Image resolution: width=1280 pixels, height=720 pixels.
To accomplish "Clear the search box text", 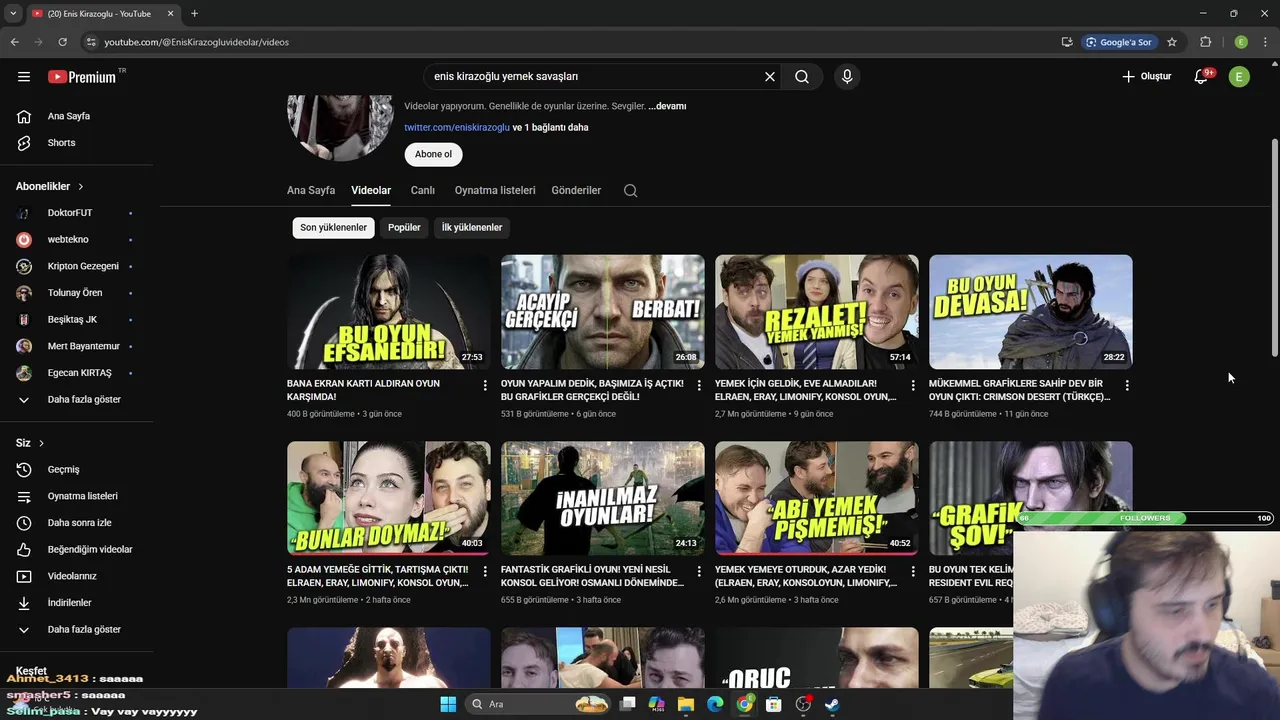I will click(x=770, y=77).
